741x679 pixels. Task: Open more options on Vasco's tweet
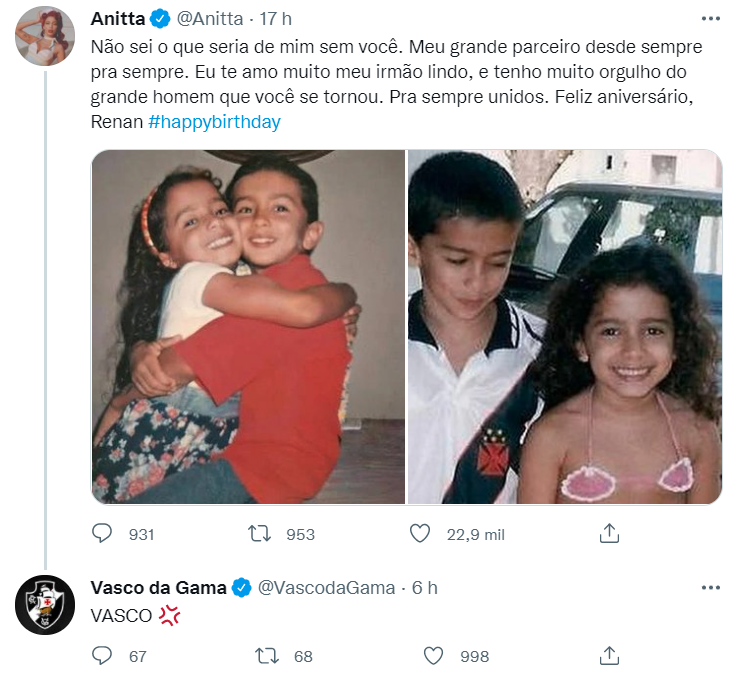(711, 587)
